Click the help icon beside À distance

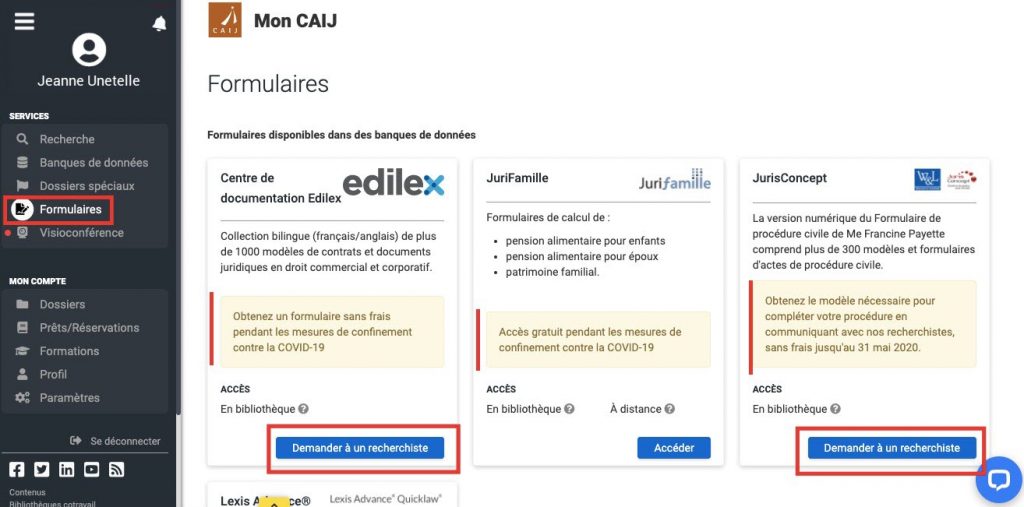(x=669, y=409)
